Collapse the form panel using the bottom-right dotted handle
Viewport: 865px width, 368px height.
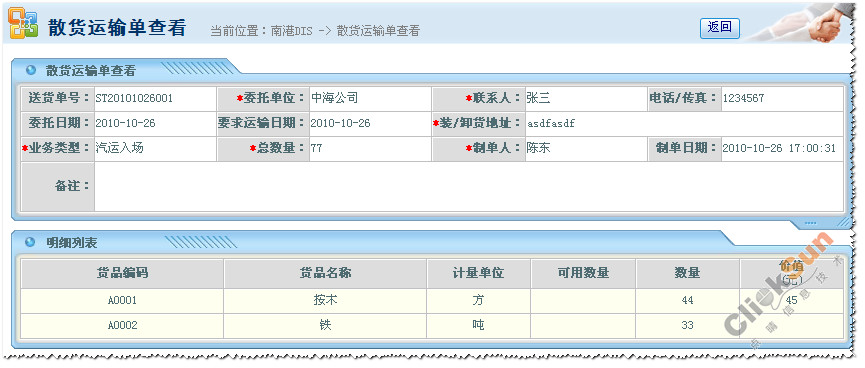coord(810,223)
